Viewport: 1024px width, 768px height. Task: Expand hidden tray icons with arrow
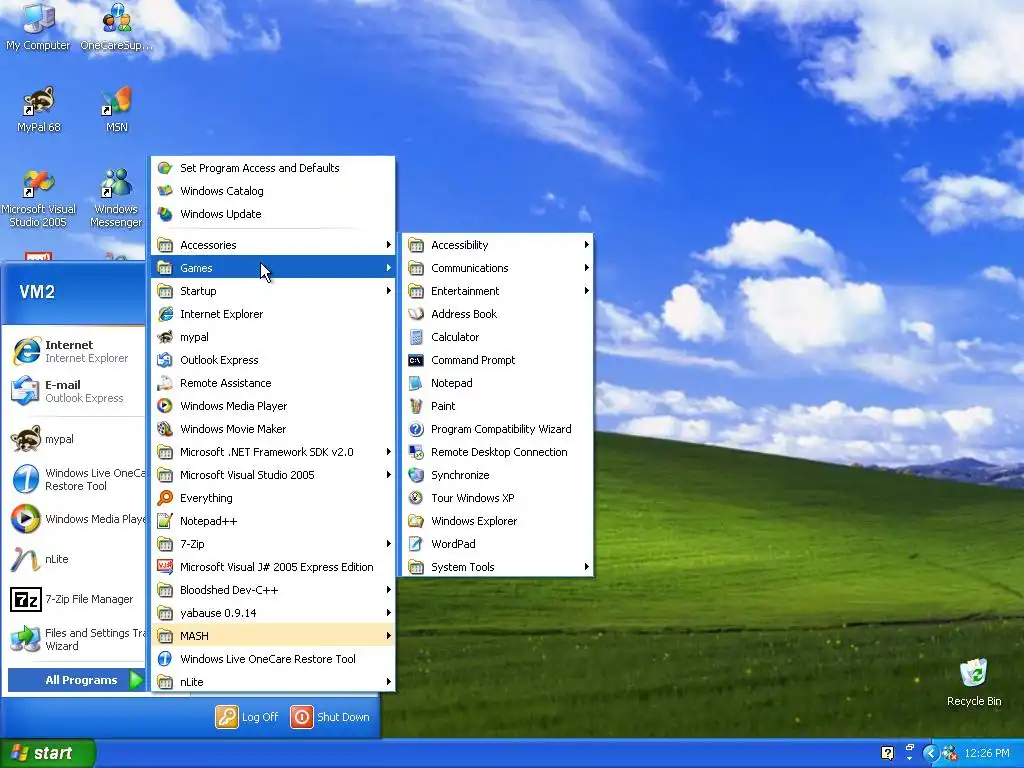click(931, 753)
